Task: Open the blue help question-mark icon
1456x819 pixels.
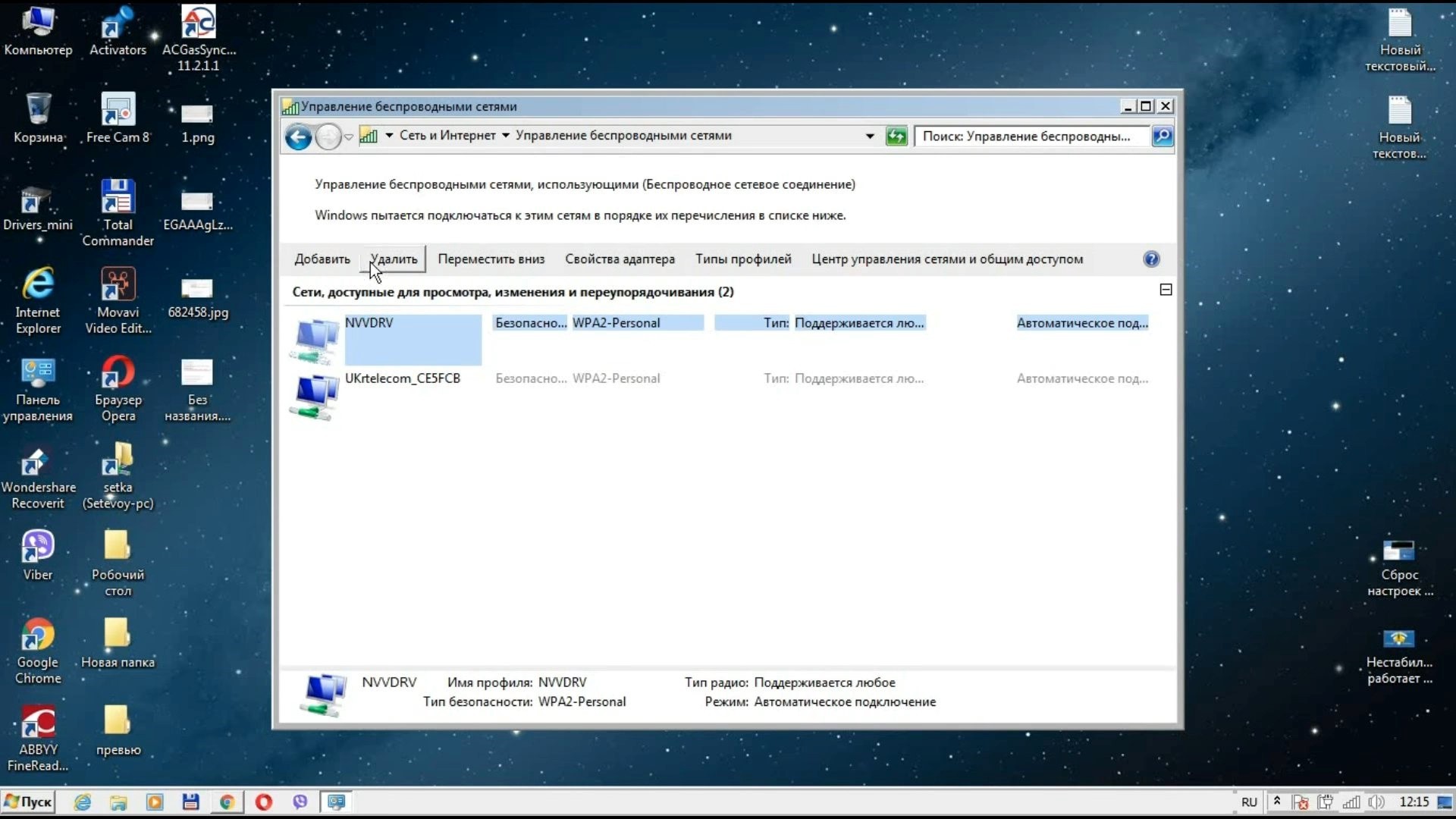Action: (1151, 259)
